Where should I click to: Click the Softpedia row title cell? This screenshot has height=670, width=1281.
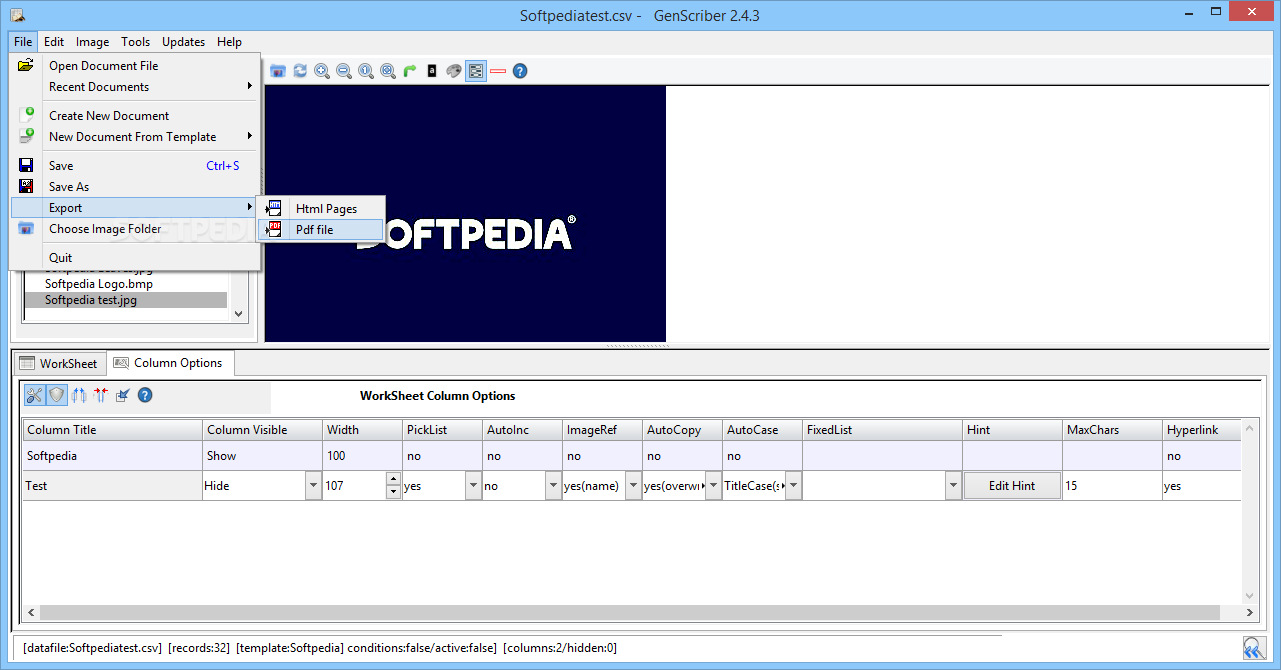[x=112, y=456]
